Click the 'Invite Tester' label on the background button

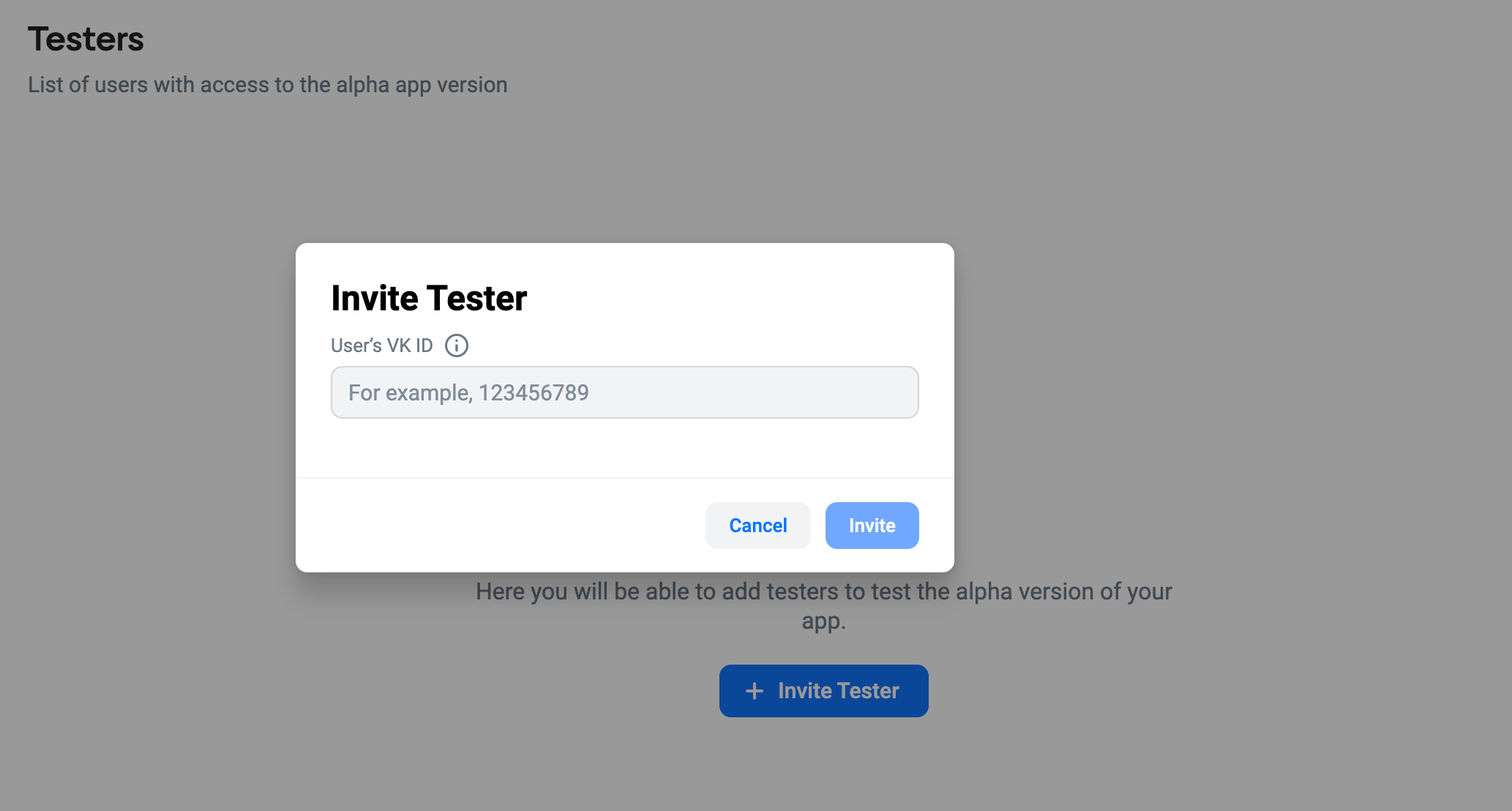pyautogui.click(x=839, y=691)
